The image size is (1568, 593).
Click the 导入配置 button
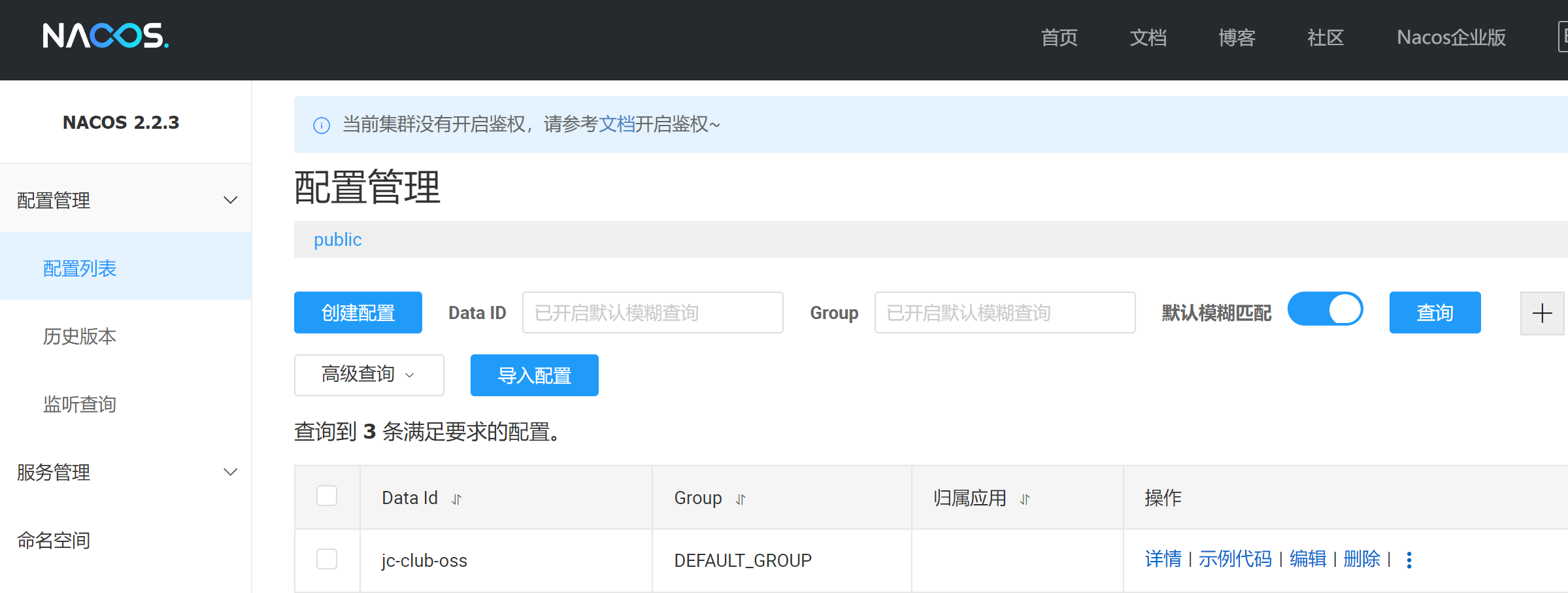pos(535,375)
